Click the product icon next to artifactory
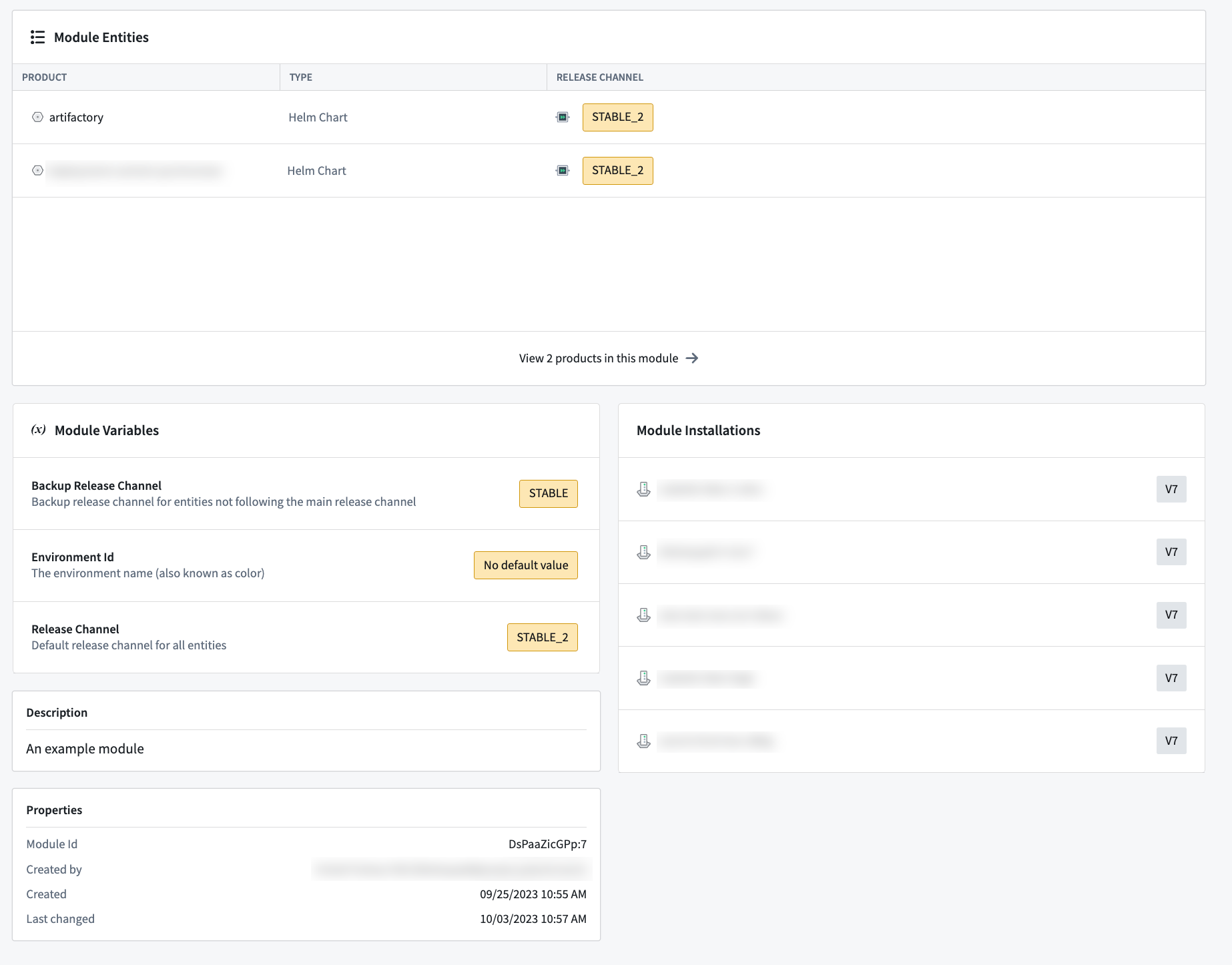Screen dimensions: 1232x965 pyautogui.click(x=37, y=117)
